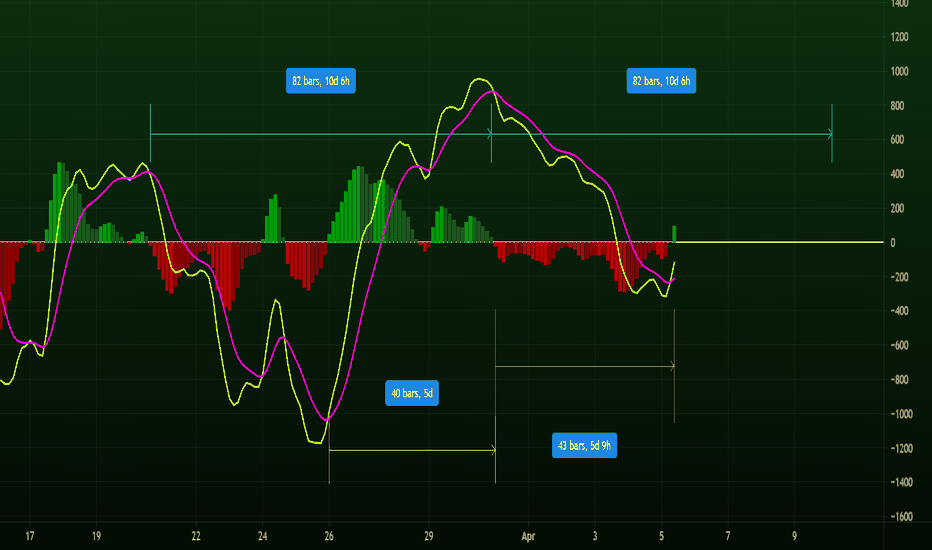
Task: Click the arrow tip ending the 43 bars range
Action: click(x=672, y=366)
